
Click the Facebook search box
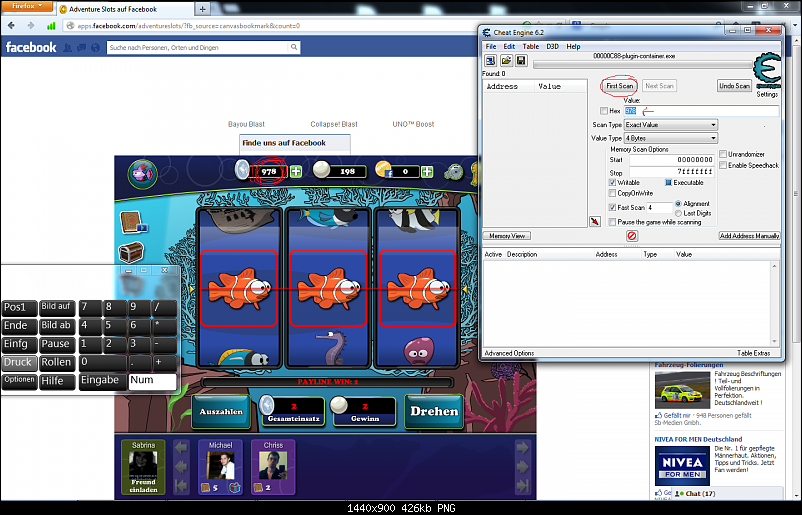coord(198,48)
